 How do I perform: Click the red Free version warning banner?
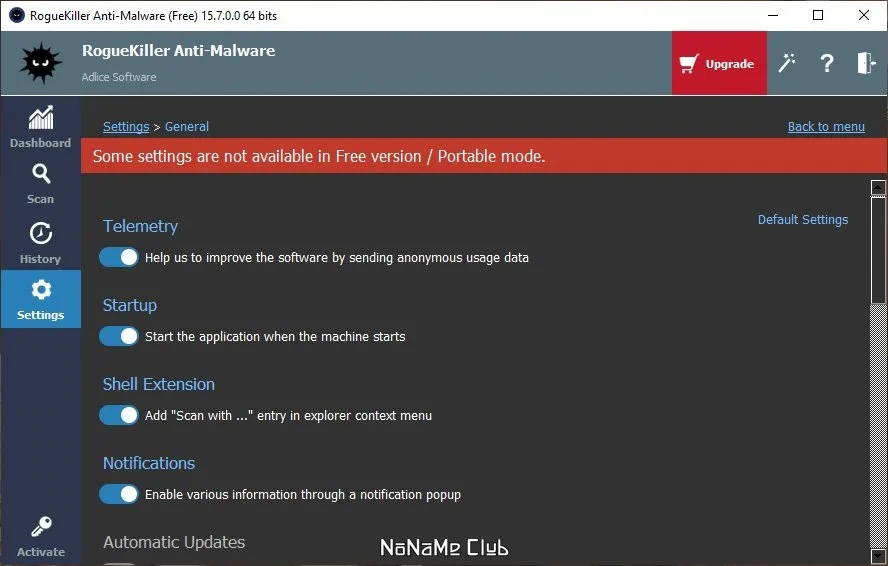click(484, 156)
